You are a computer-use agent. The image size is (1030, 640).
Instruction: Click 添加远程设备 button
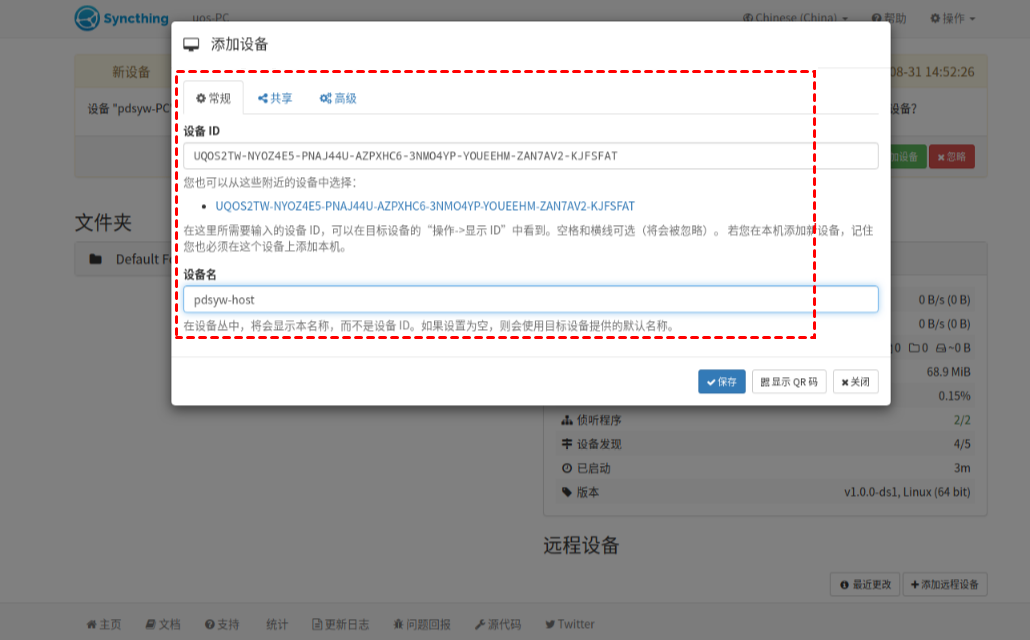(944, 584)
